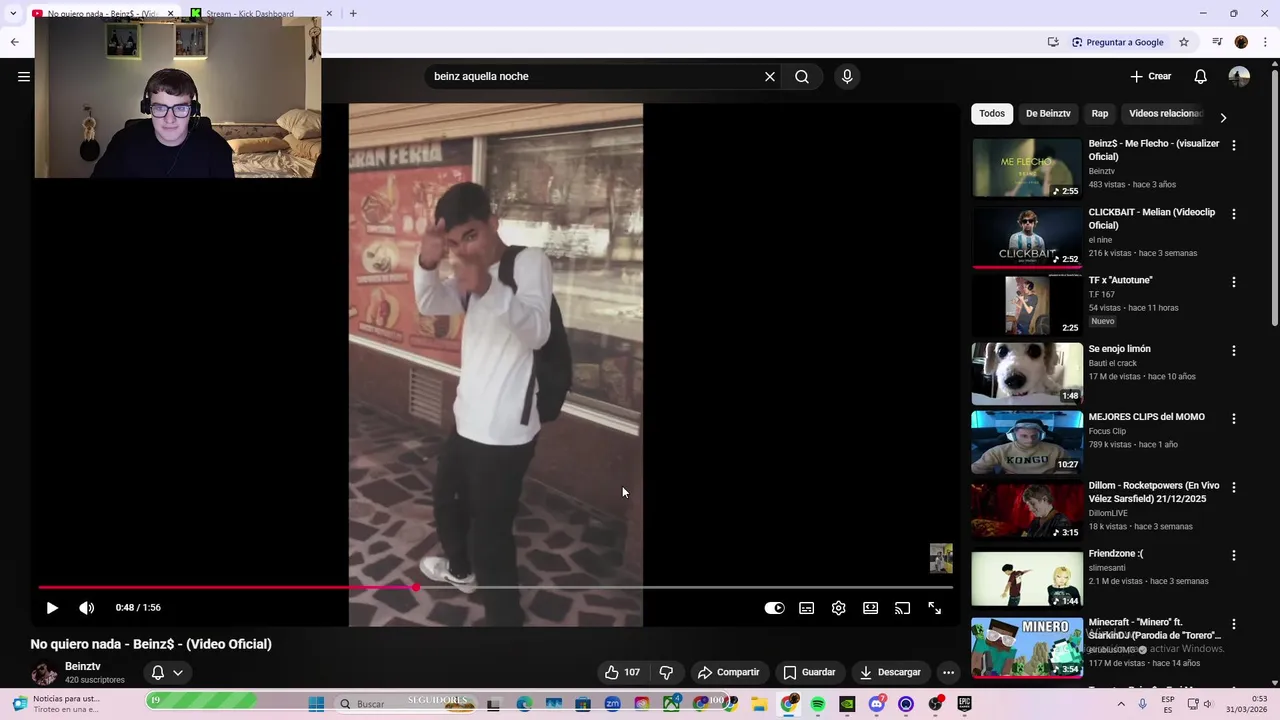Image resolution: width=1280 pixels, height=720 pixels.
Task: Toggle subtitles in the video player
Action: [x=807, y=608]
